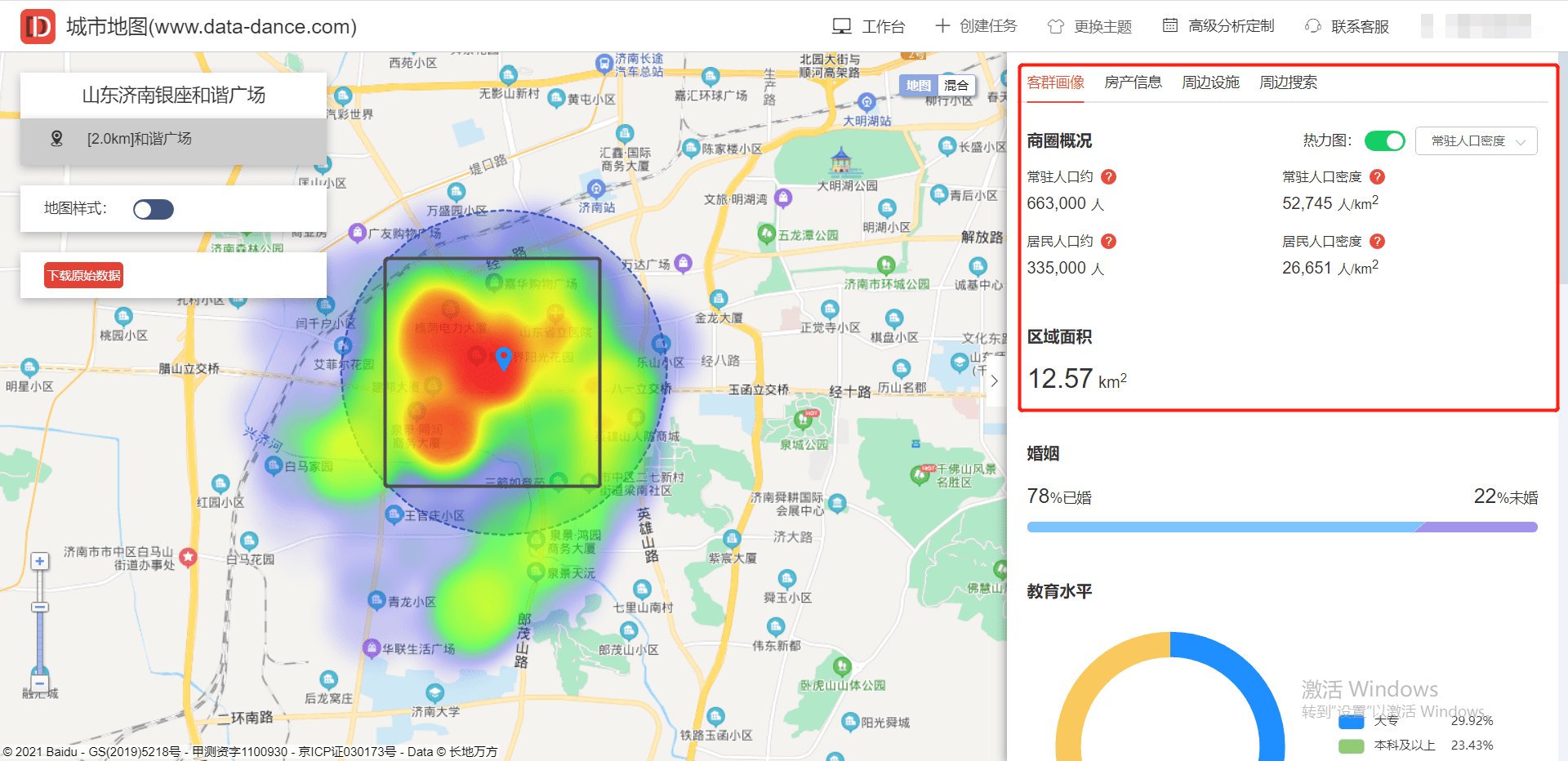
Task: Click the 高级分析定制 calendar icon
Action: pos(1170,25)
